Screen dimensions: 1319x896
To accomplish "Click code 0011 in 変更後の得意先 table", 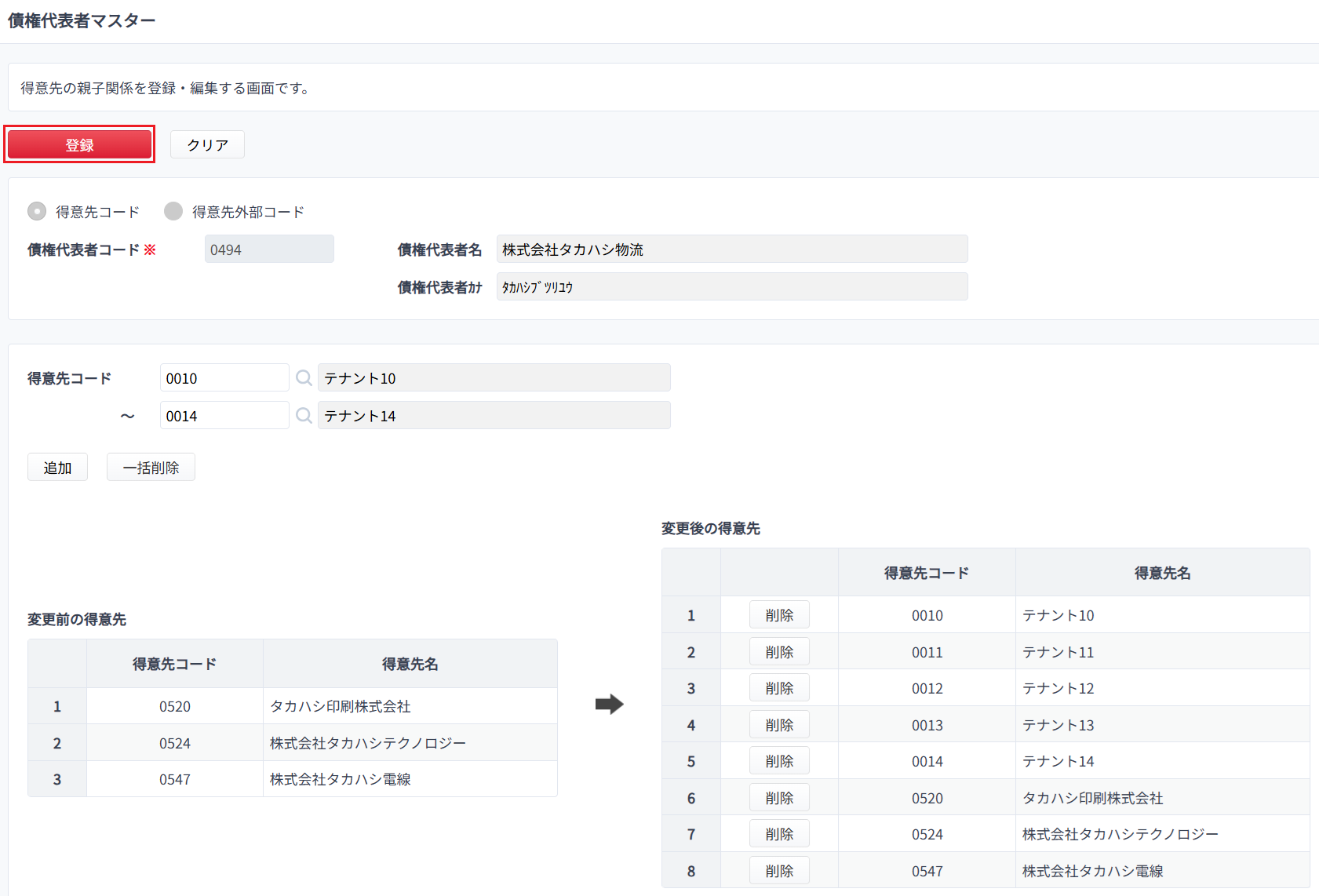I will (x=927, y=652).
